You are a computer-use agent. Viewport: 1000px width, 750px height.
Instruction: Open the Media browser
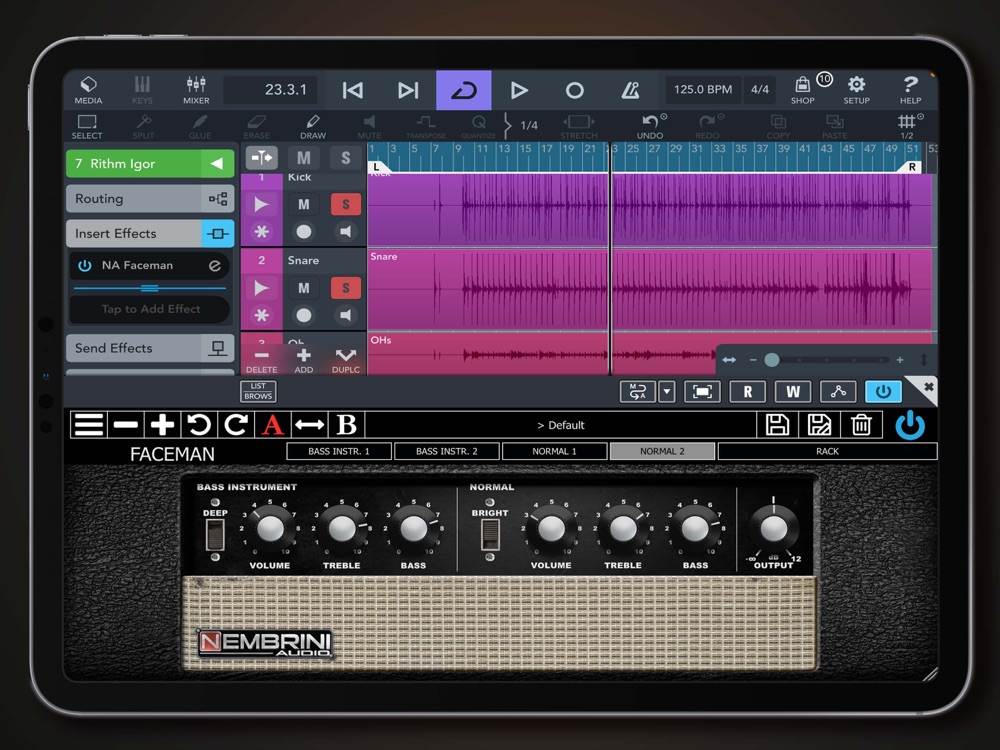pyautogui.click(x=88, y=90)
